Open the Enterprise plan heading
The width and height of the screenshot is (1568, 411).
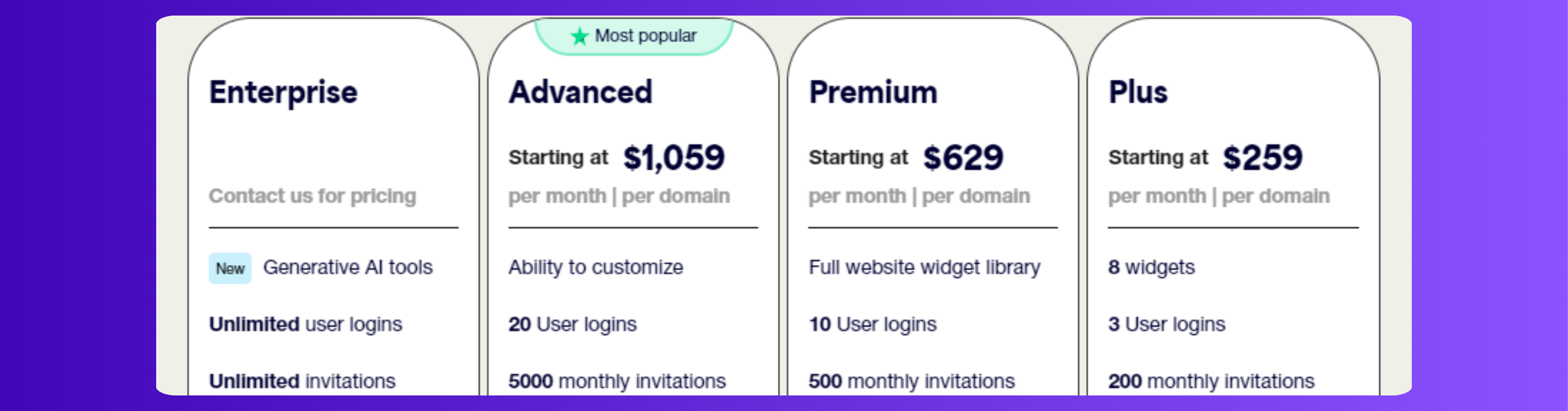(283, 92)
